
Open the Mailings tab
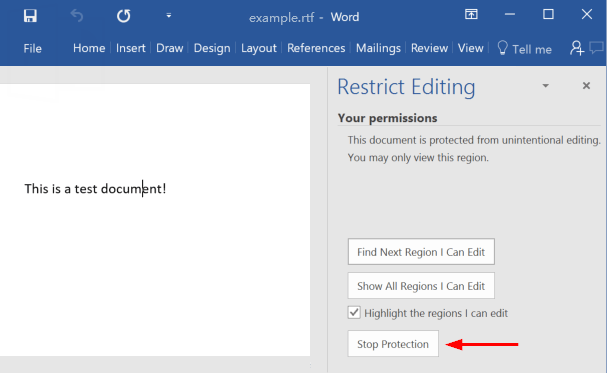(378, 48)
